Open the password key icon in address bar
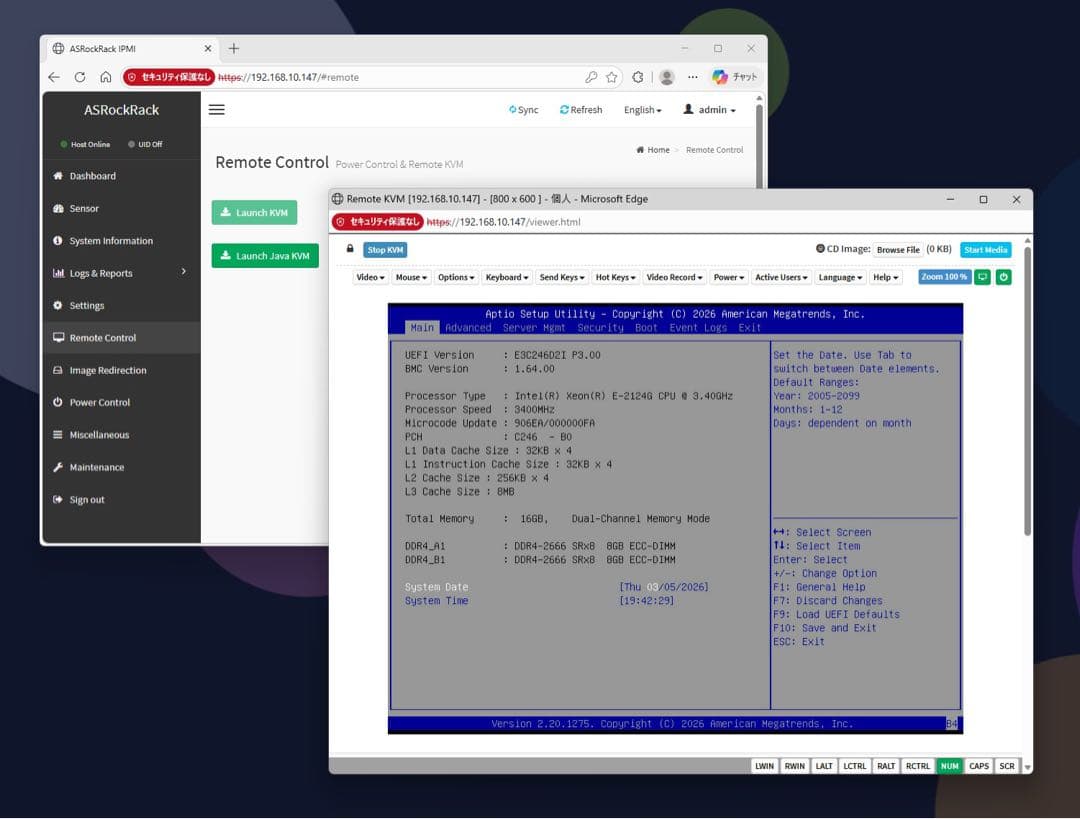The width and height of the screenshot is (1080, 819). tap(591, 77)
